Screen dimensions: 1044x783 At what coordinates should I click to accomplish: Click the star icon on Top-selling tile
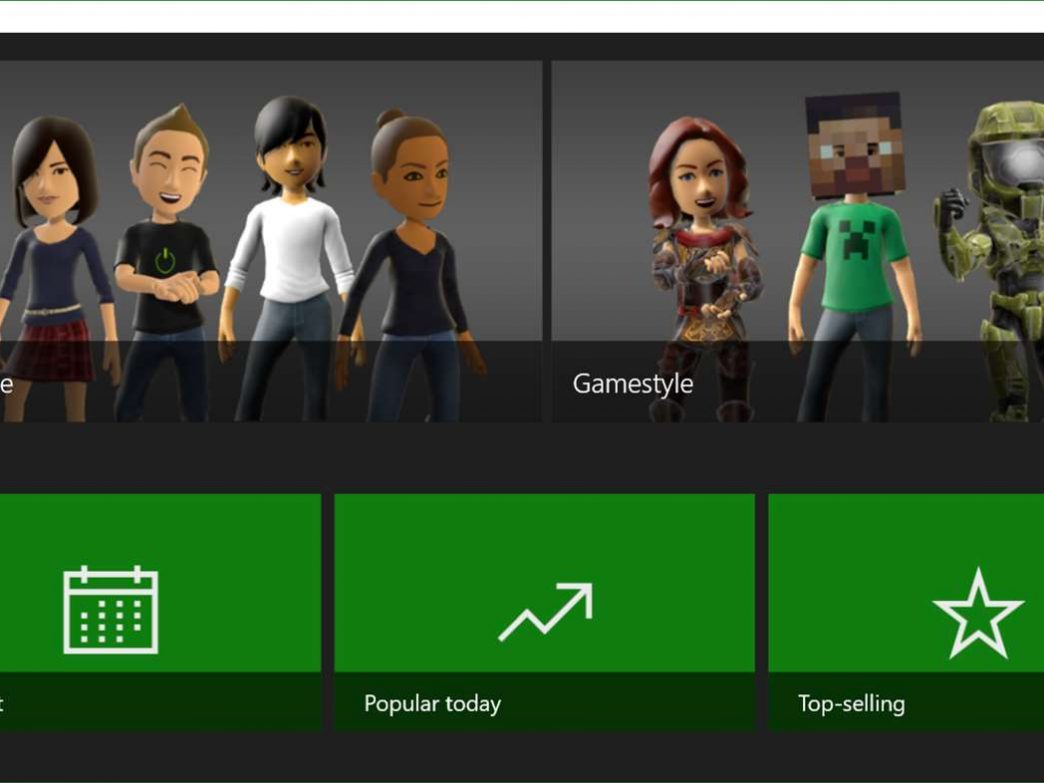pyautogui.click(x=977, y=614)
